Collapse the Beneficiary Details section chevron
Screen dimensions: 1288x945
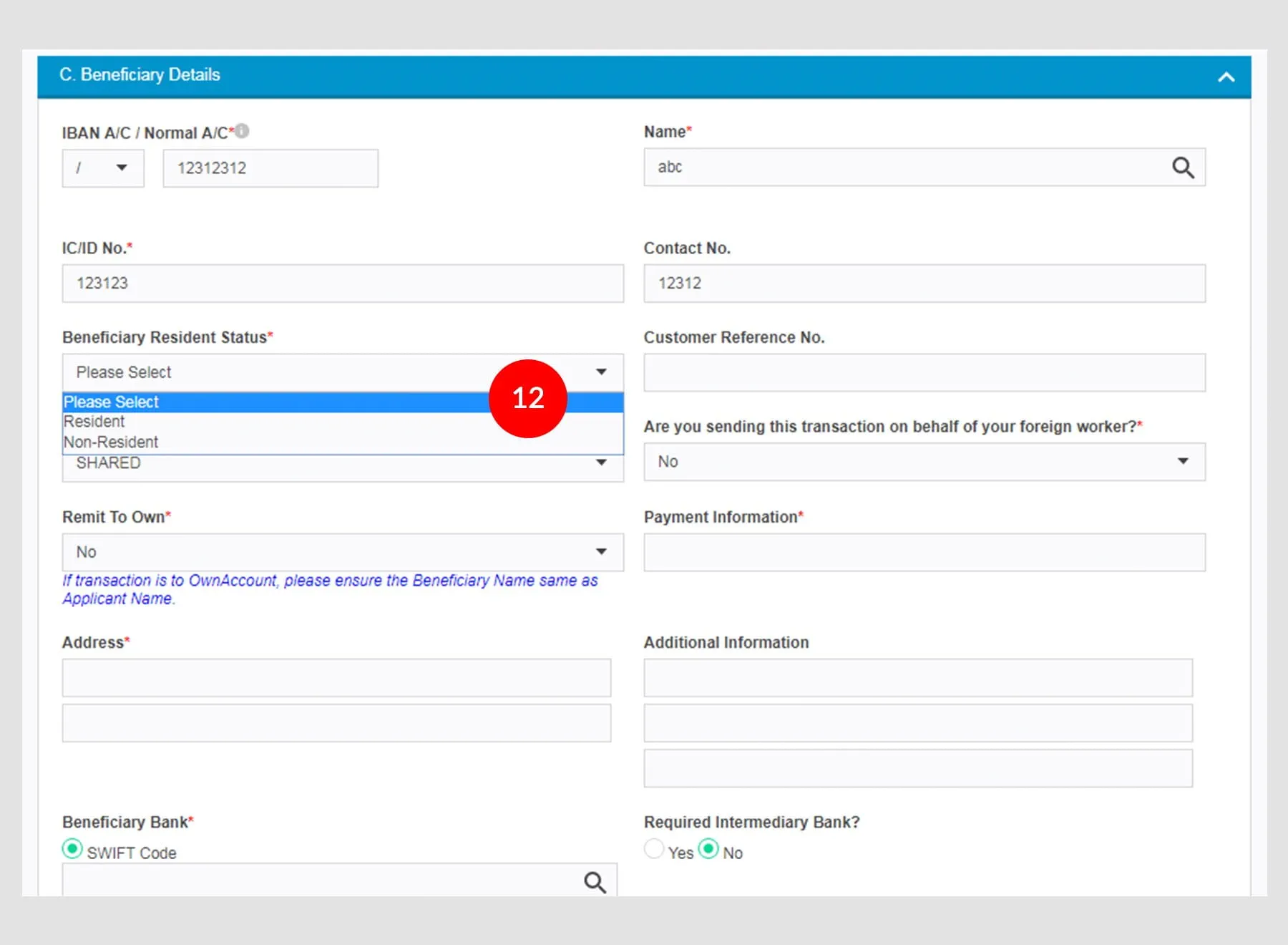(1226, 77)
